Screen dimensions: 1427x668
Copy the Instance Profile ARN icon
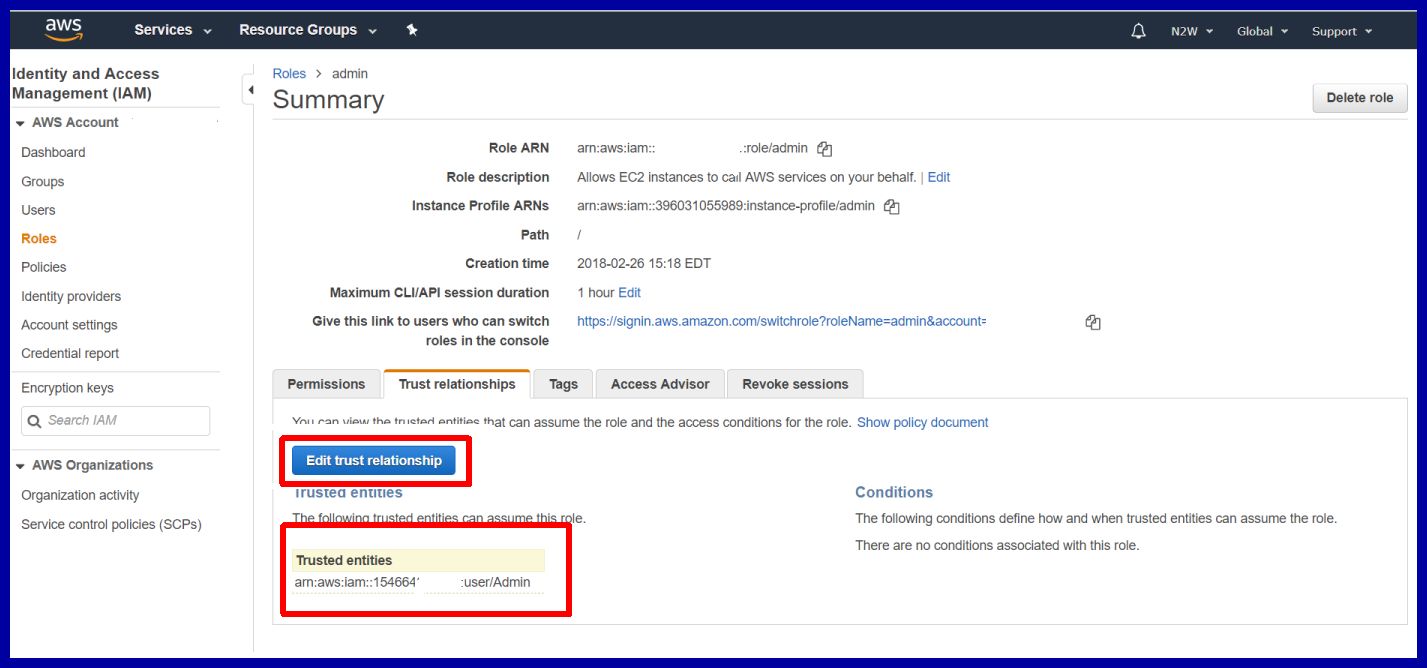[891, 207]
